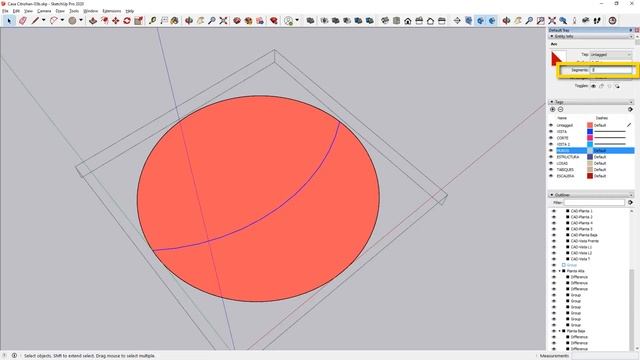Collapse Planta Alta tree node

click(x=560, y=271)
